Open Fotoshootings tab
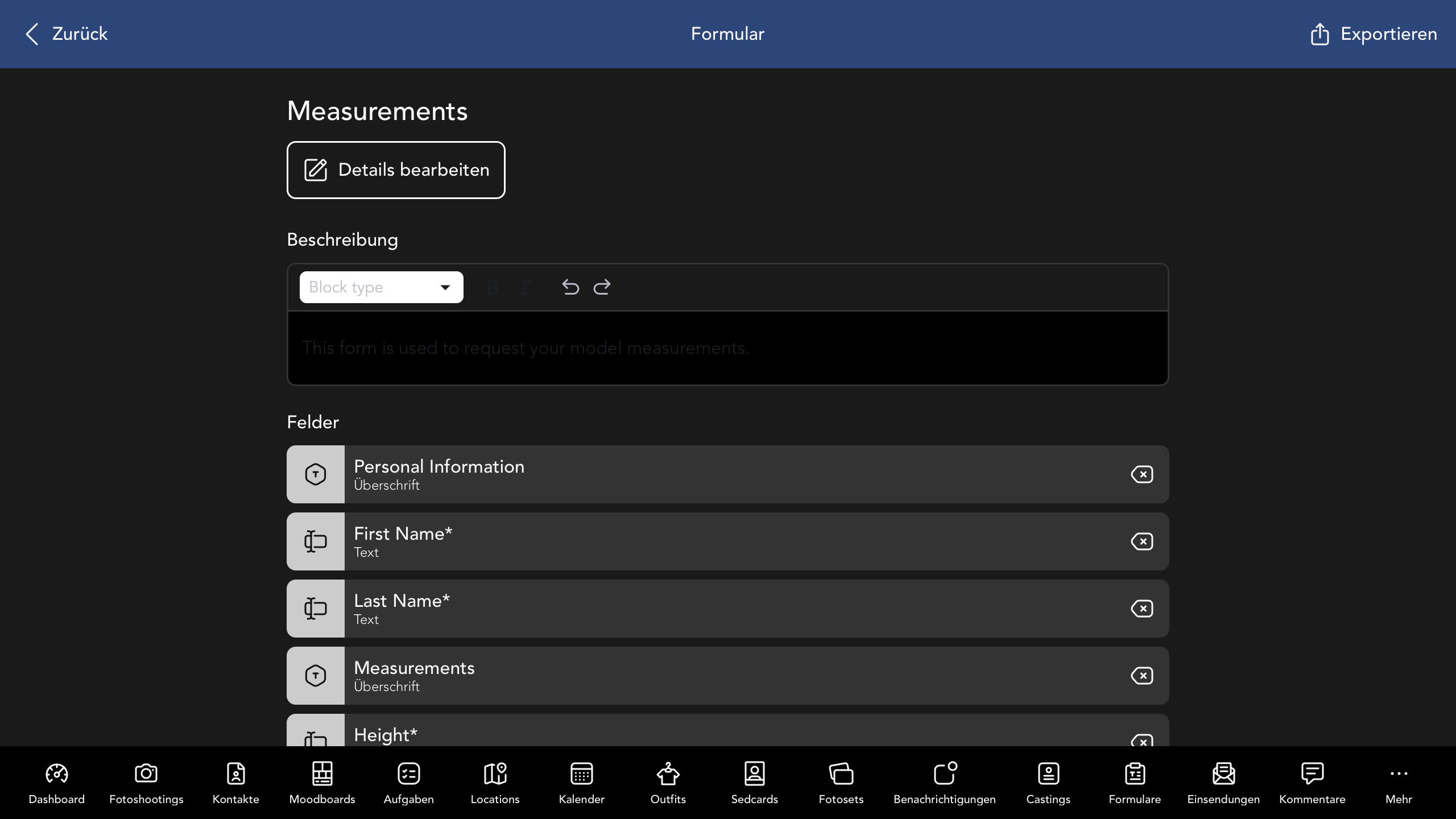This screenshot has height=819, width=1456. coord(146,783)
